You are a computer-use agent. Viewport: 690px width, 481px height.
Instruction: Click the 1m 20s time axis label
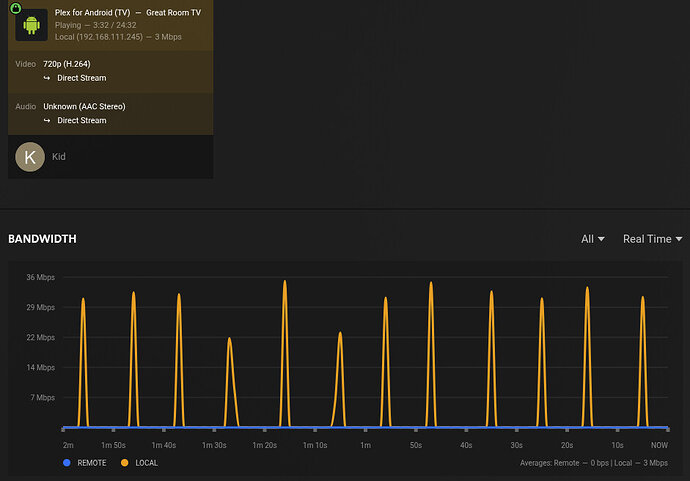(x=264, y=445)
